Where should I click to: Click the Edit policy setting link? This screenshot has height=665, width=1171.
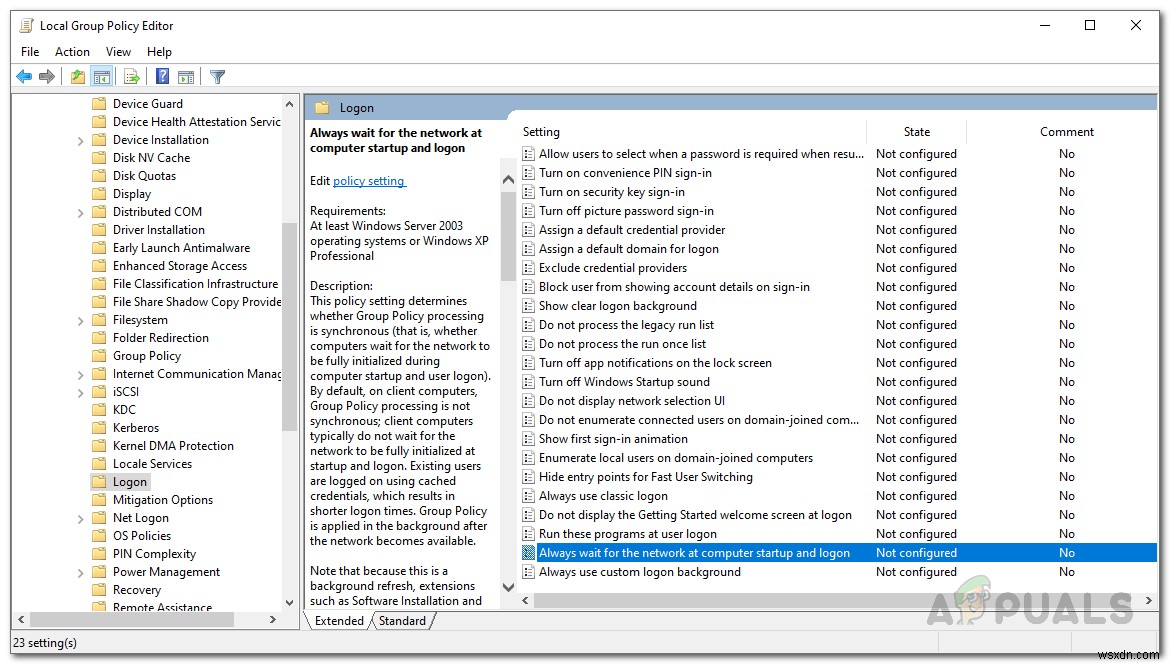369,181
